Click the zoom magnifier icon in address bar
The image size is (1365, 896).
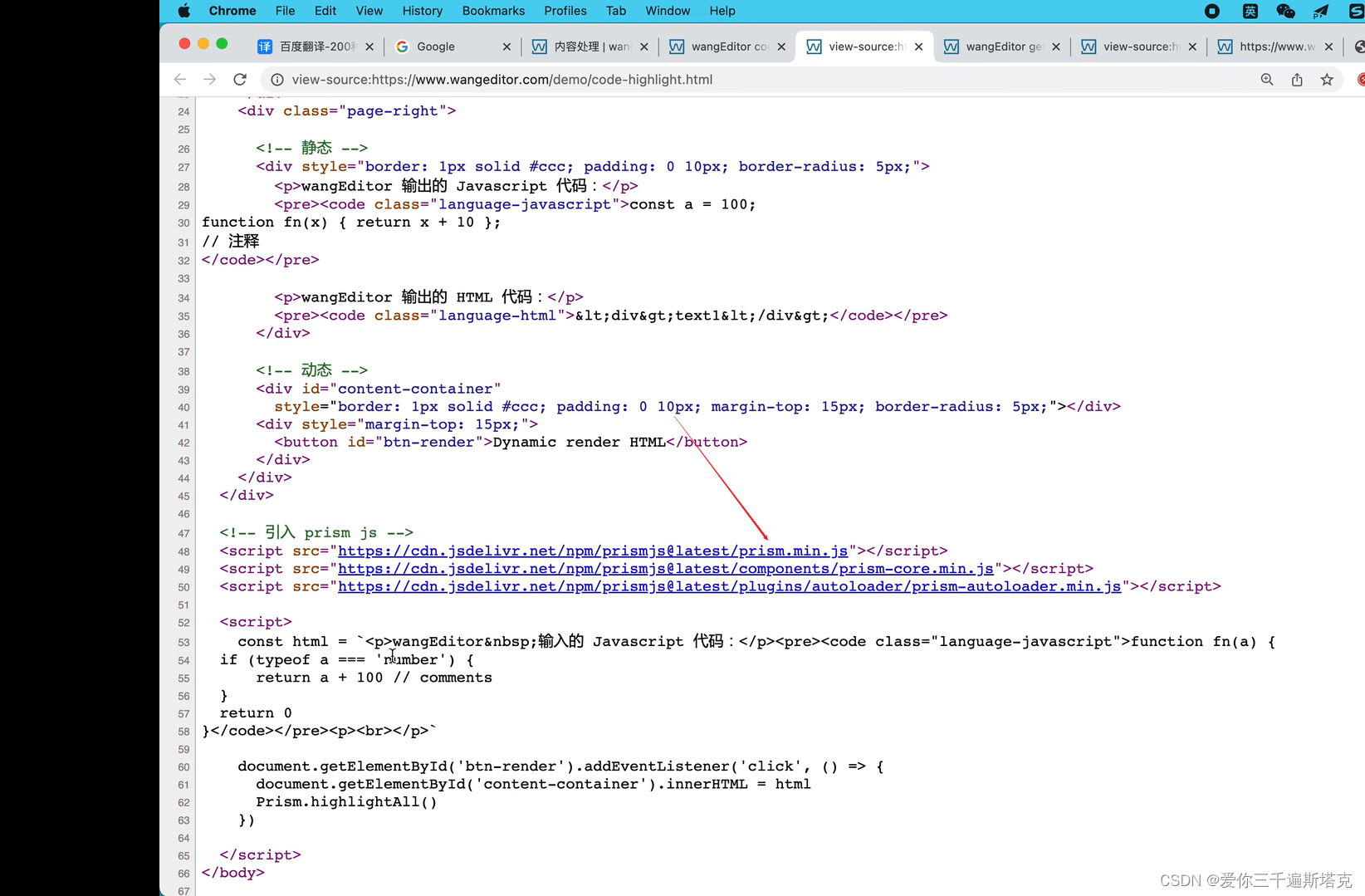point(1267,79)
